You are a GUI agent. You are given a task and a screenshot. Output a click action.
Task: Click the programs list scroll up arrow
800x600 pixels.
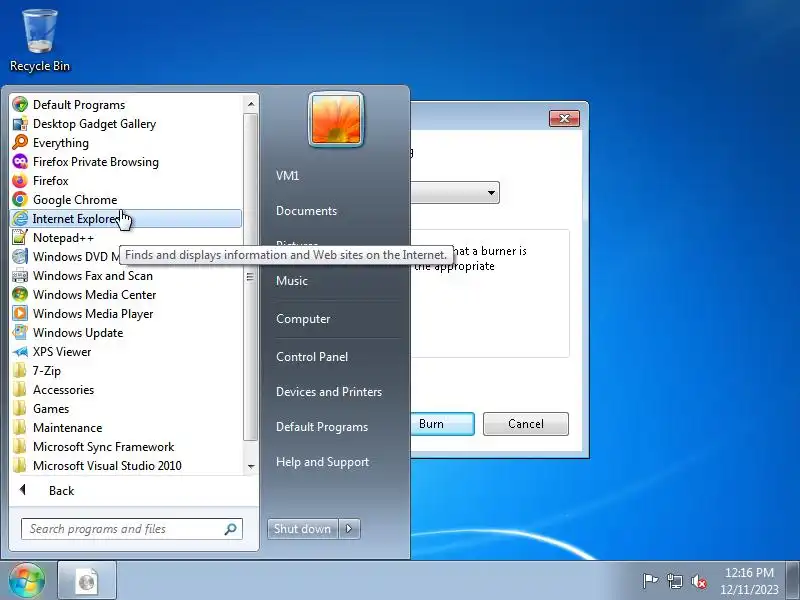click(251, 104)
